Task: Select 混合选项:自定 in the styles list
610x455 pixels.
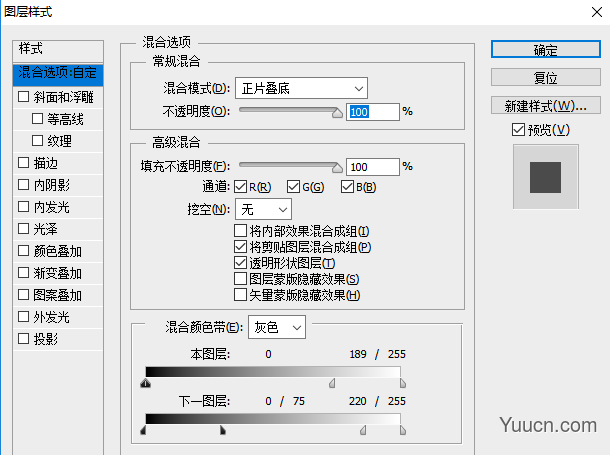Action: tap(59, 73)
